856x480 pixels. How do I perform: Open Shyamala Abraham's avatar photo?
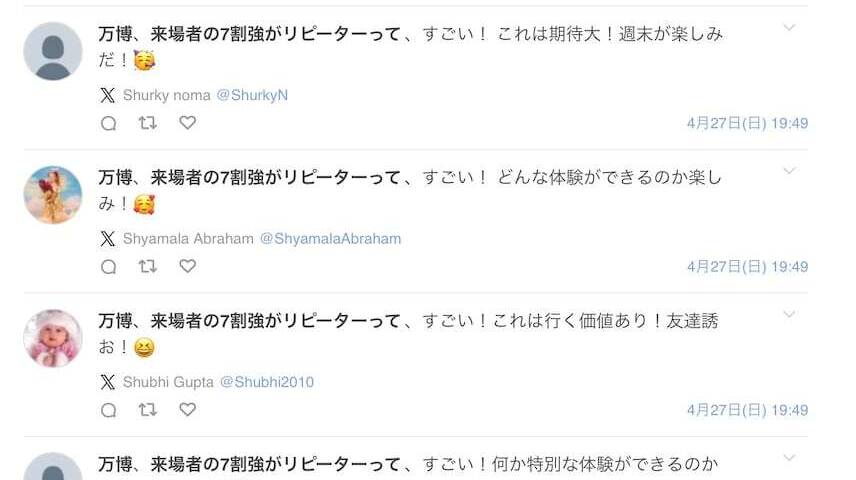pyautogui.click(x=53, y=195)
